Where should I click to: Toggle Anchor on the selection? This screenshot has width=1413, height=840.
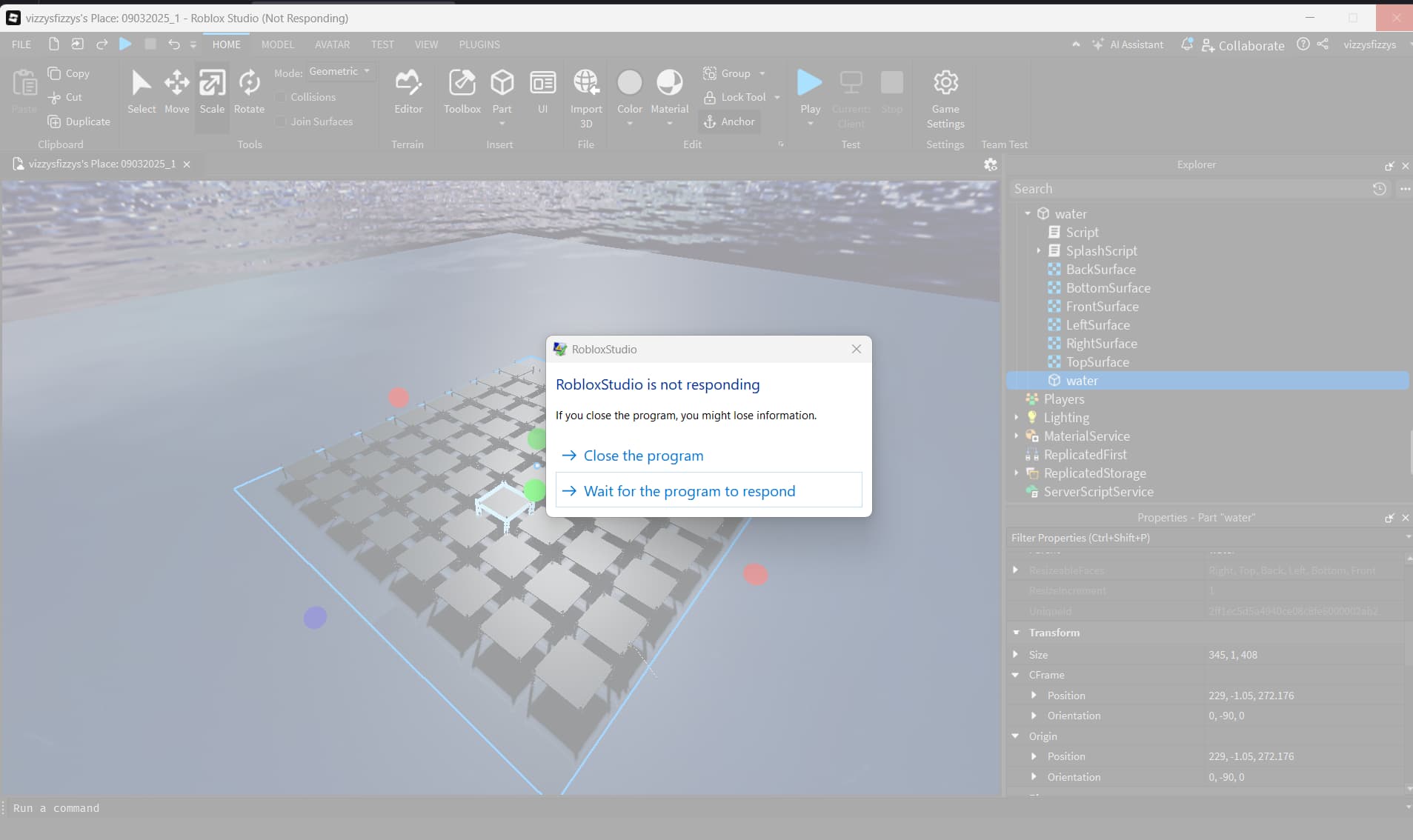[x=729, y=121]
